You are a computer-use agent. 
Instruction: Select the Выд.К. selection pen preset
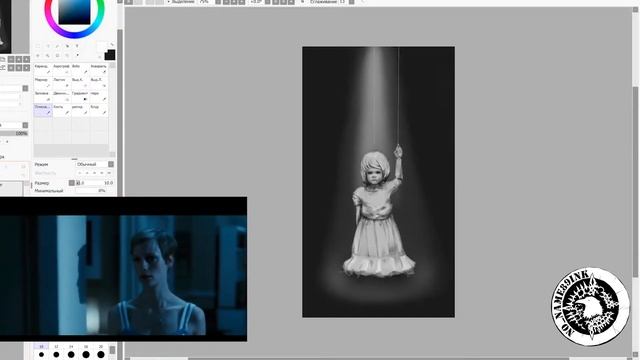tap(80, 82)
